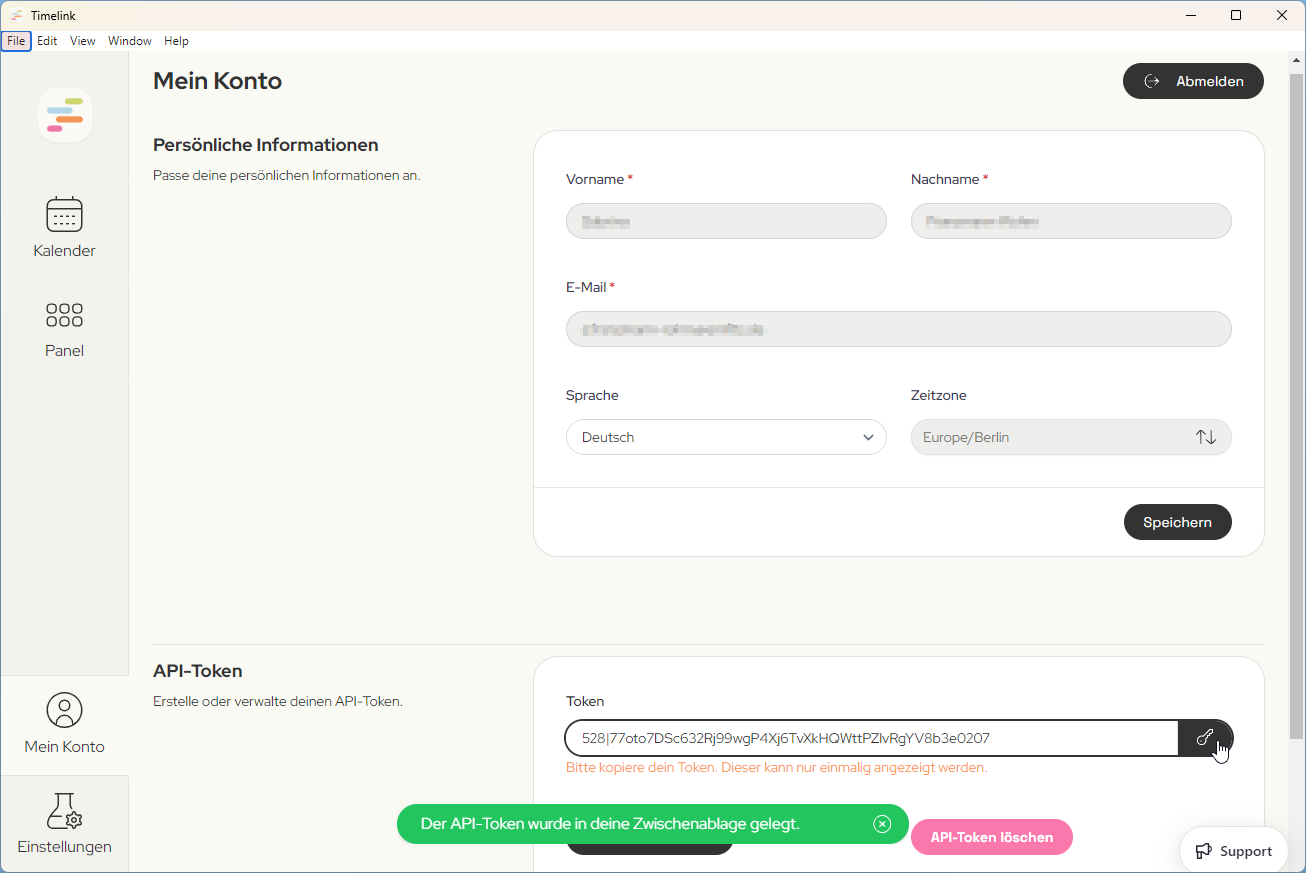Screen dimensions: 1306x873
Task: Click into the E-Mail field
Action: (x=899, y=329)
